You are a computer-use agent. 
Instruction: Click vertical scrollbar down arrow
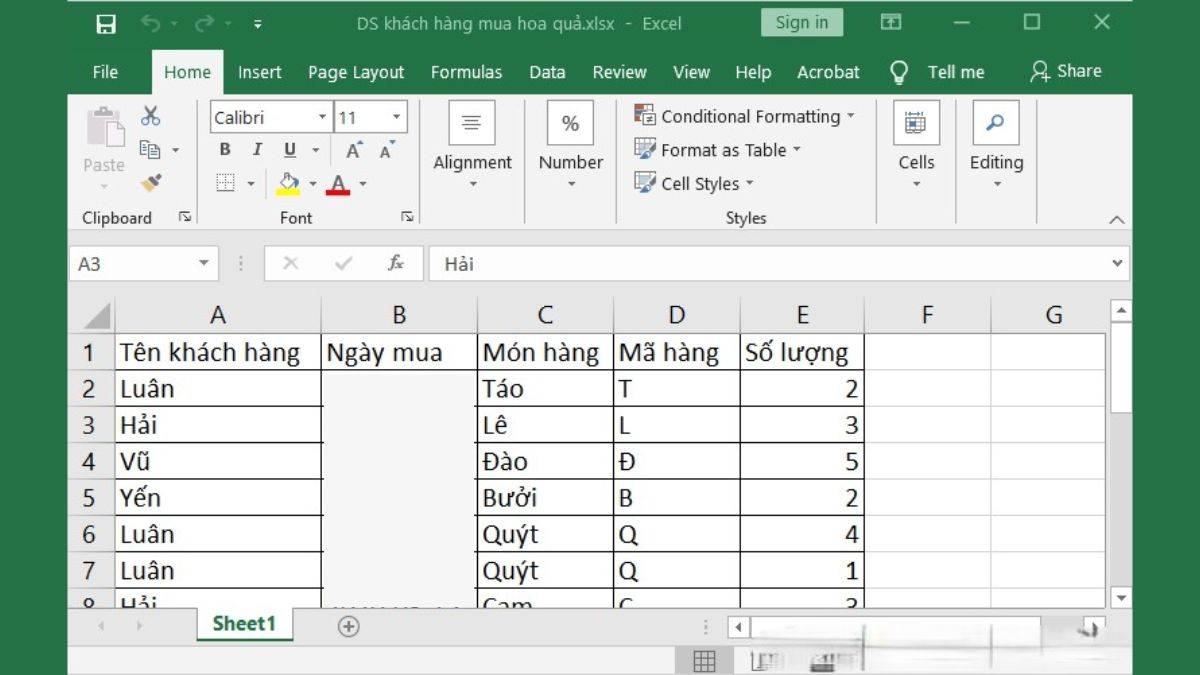pyautogui.click(x=1121, y=598)
